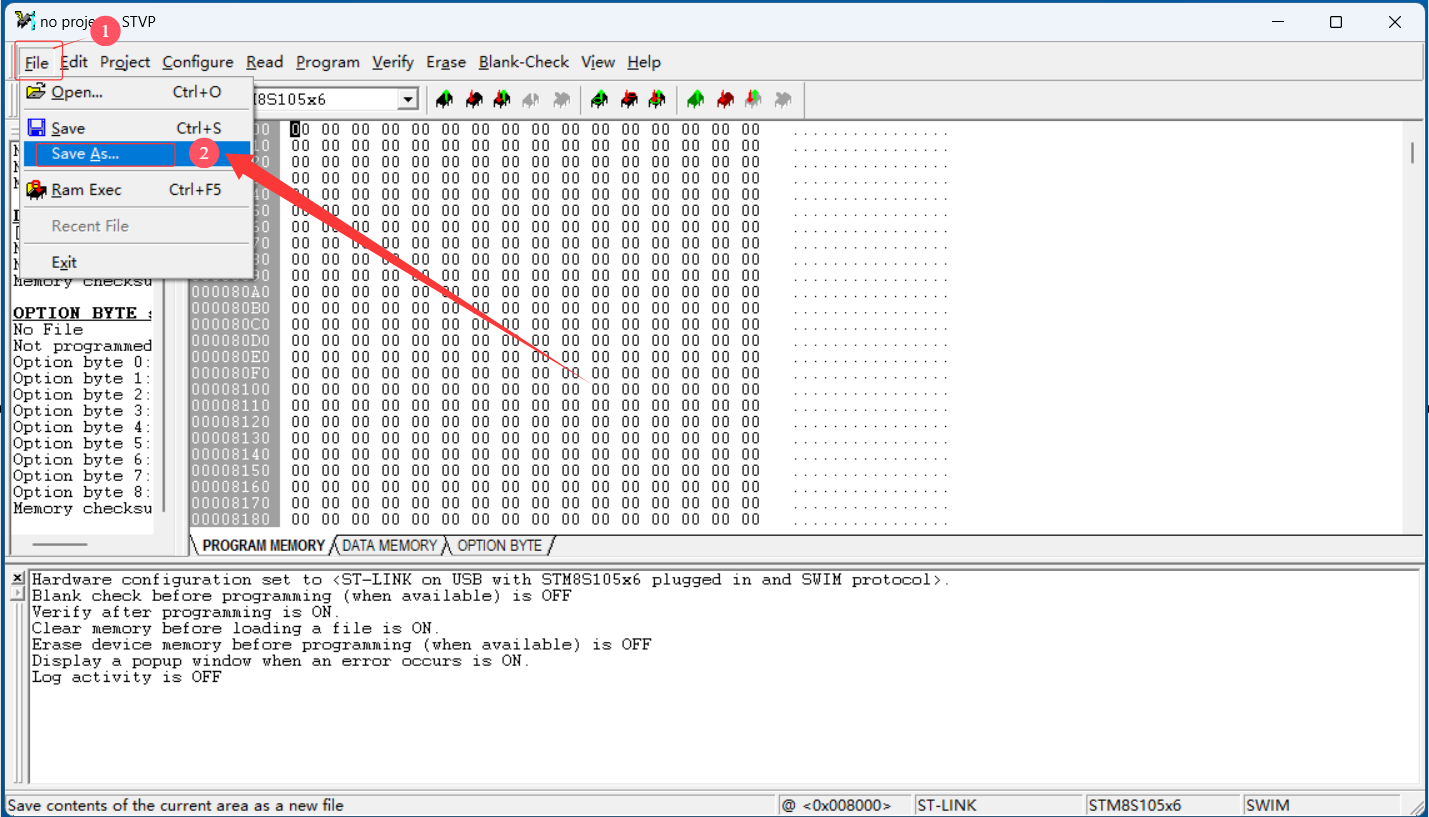This screenshot has width=1429, height=817.
Task: Switch to the DATA MEMORY tab
Action: coord(389,545)
